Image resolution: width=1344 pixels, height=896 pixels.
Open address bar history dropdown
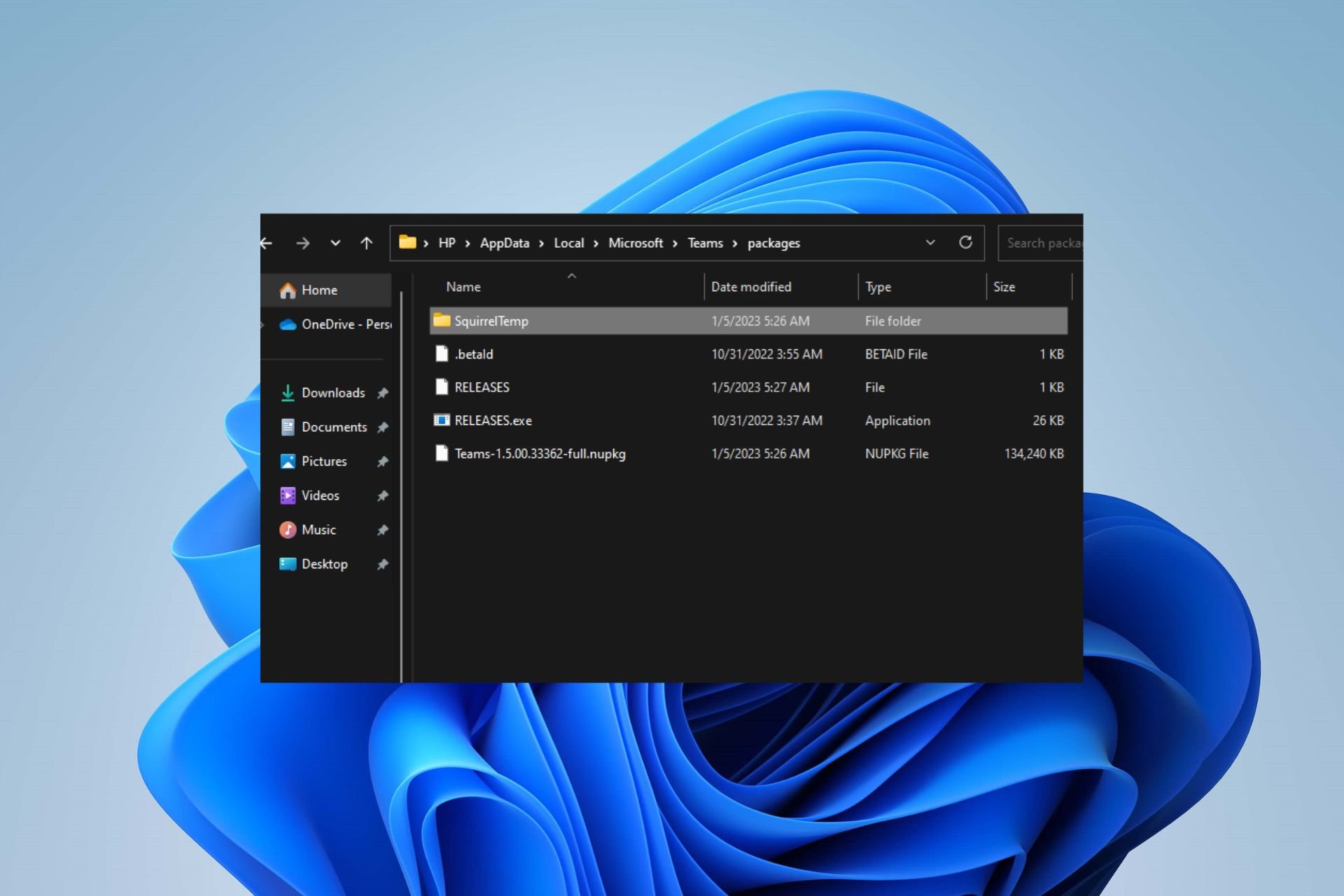[930, 243]
